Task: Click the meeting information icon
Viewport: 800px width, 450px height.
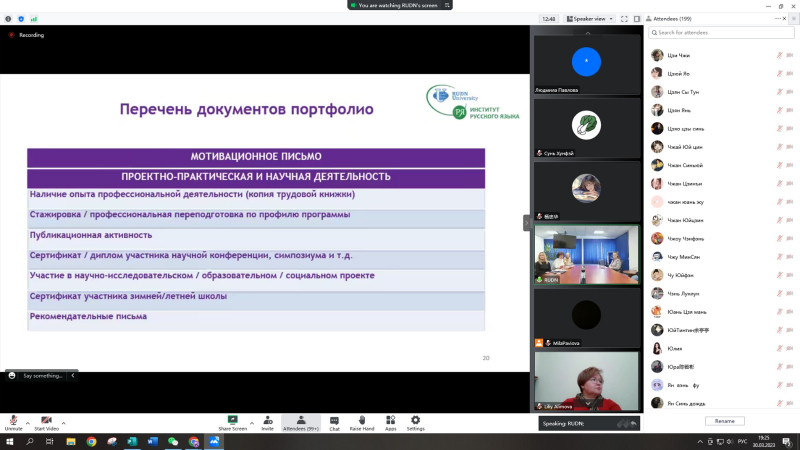Action: click(x=8, y=18)
